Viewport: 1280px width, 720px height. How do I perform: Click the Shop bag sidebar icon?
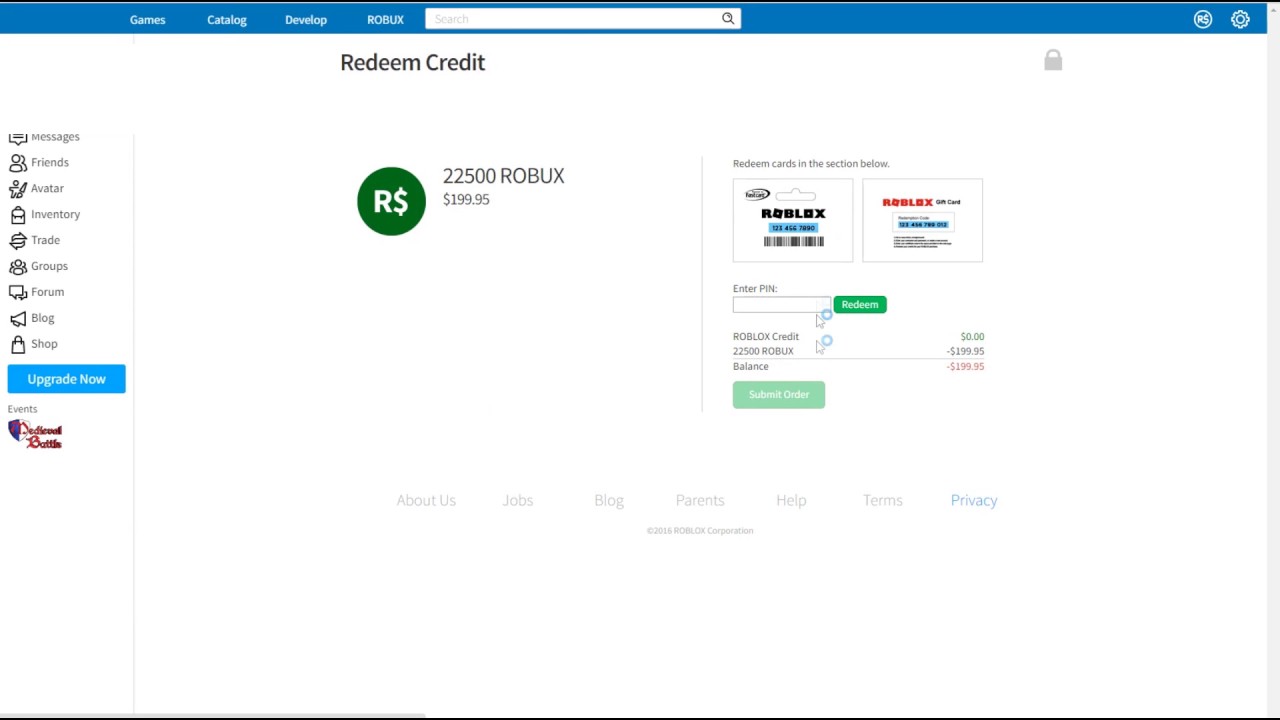click(18, 344)
